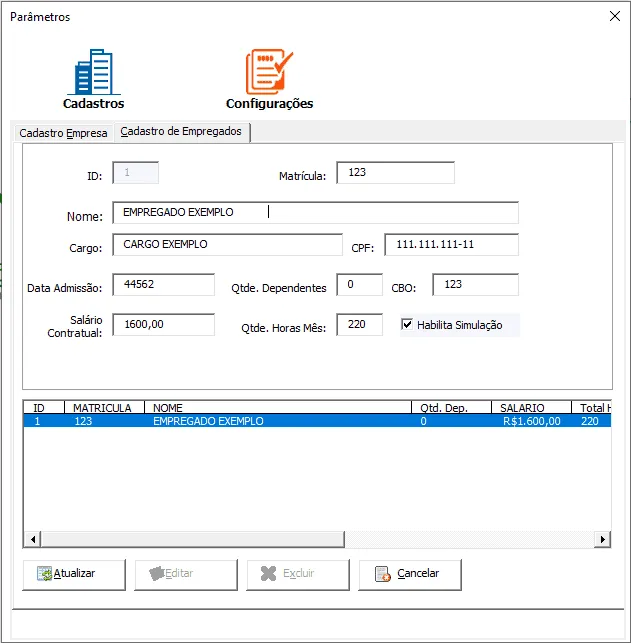Click the ID column header
This screenshot has height=643, width=631.
[44, 408]
